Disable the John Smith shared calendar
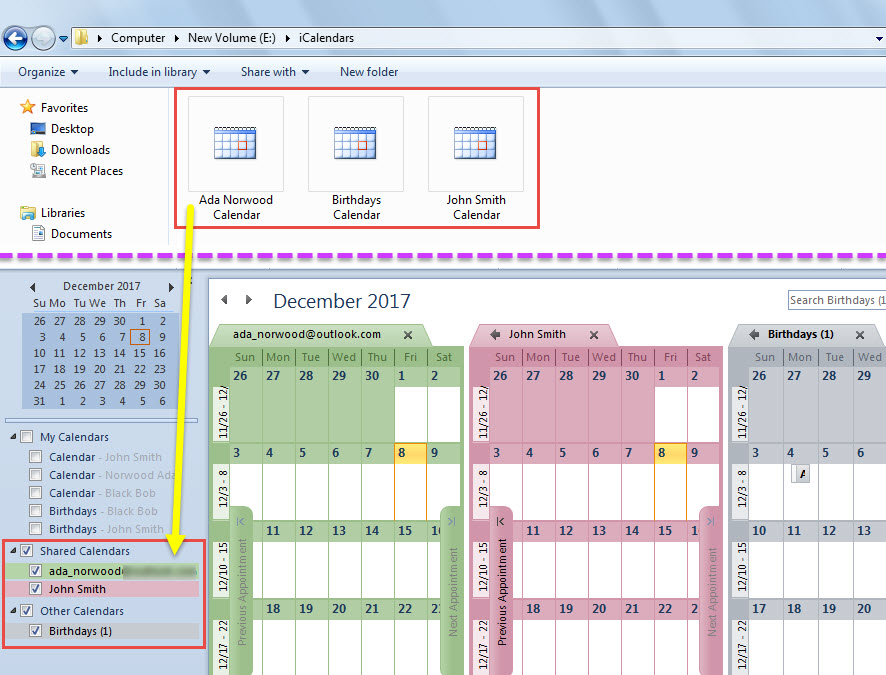The height and width of the screenshot is (675, 886). point(38,589)
